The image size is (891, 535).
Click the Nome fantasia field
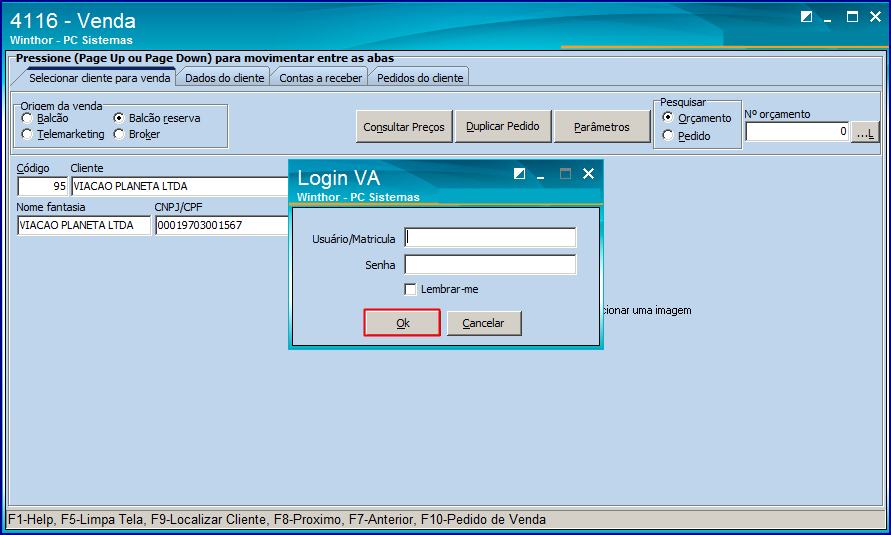84,225
